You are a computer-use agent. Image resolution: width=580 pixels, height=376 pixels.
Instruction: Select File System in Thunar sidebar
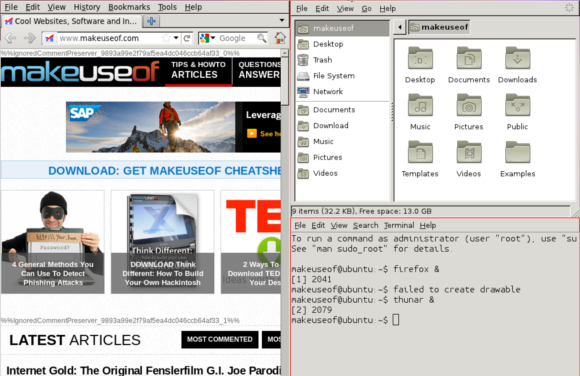[x=342, y=75]
